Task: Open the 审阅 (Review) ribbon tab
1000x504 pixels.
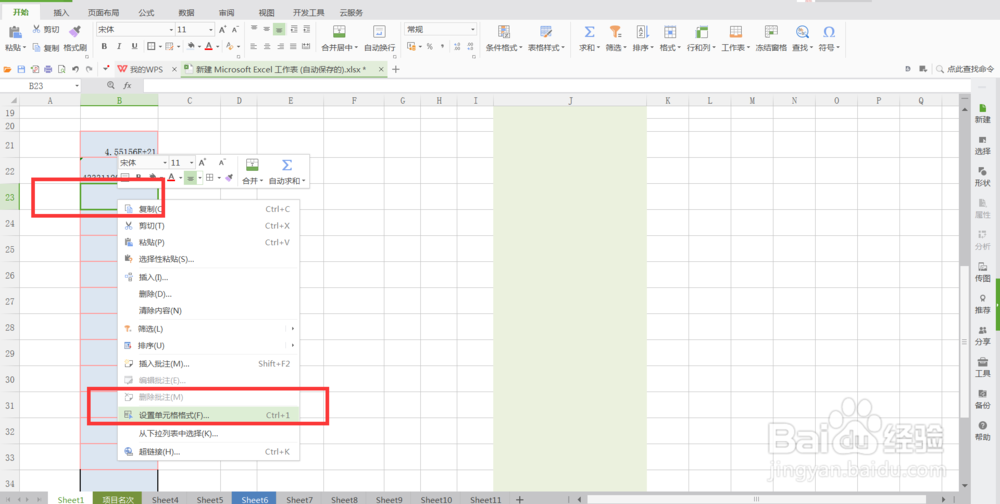Action: [x=226, y=13]
